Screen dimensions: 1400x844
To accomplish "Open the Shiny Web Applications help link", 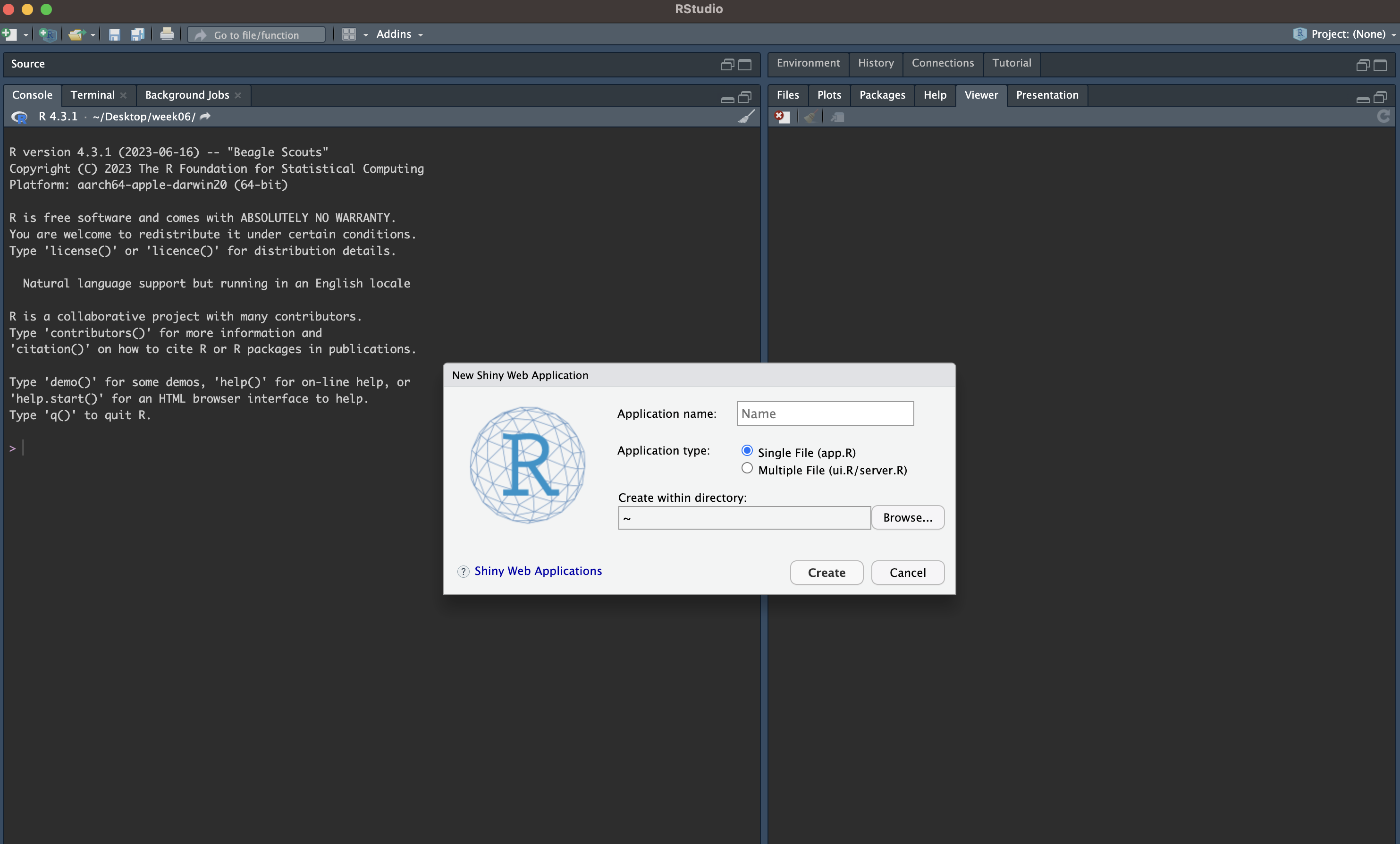I will (538, 571).
